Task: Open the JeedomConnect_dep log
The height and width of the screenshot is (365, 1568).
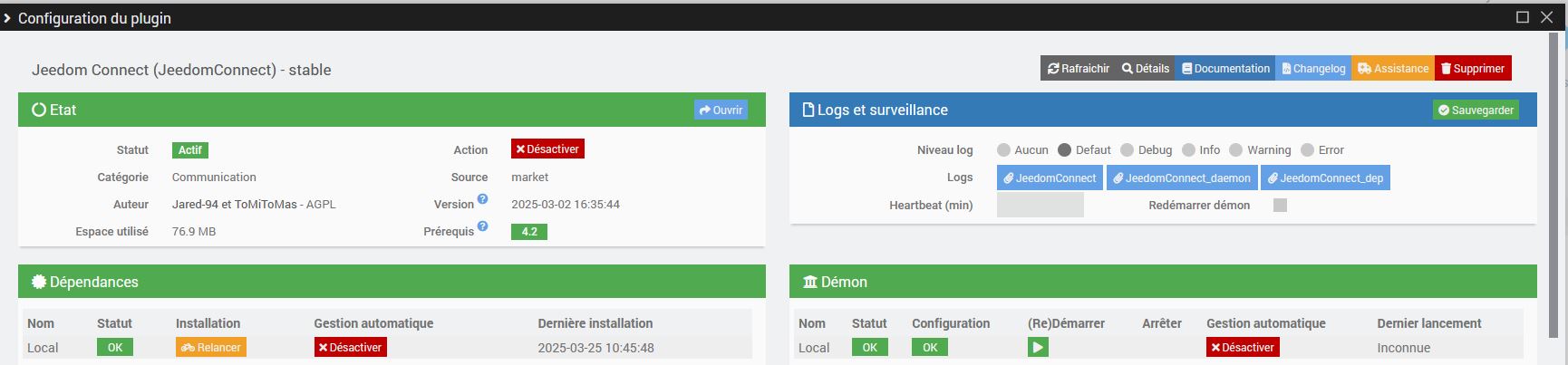Action: coord(1325,178)
